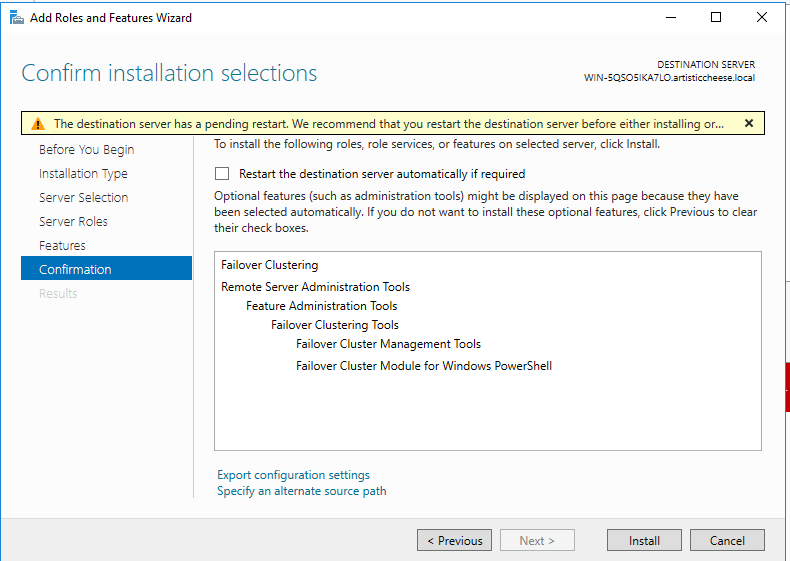Switch to the Server Roles step
The height and width of the screenshot is (561, 790).
73,222
